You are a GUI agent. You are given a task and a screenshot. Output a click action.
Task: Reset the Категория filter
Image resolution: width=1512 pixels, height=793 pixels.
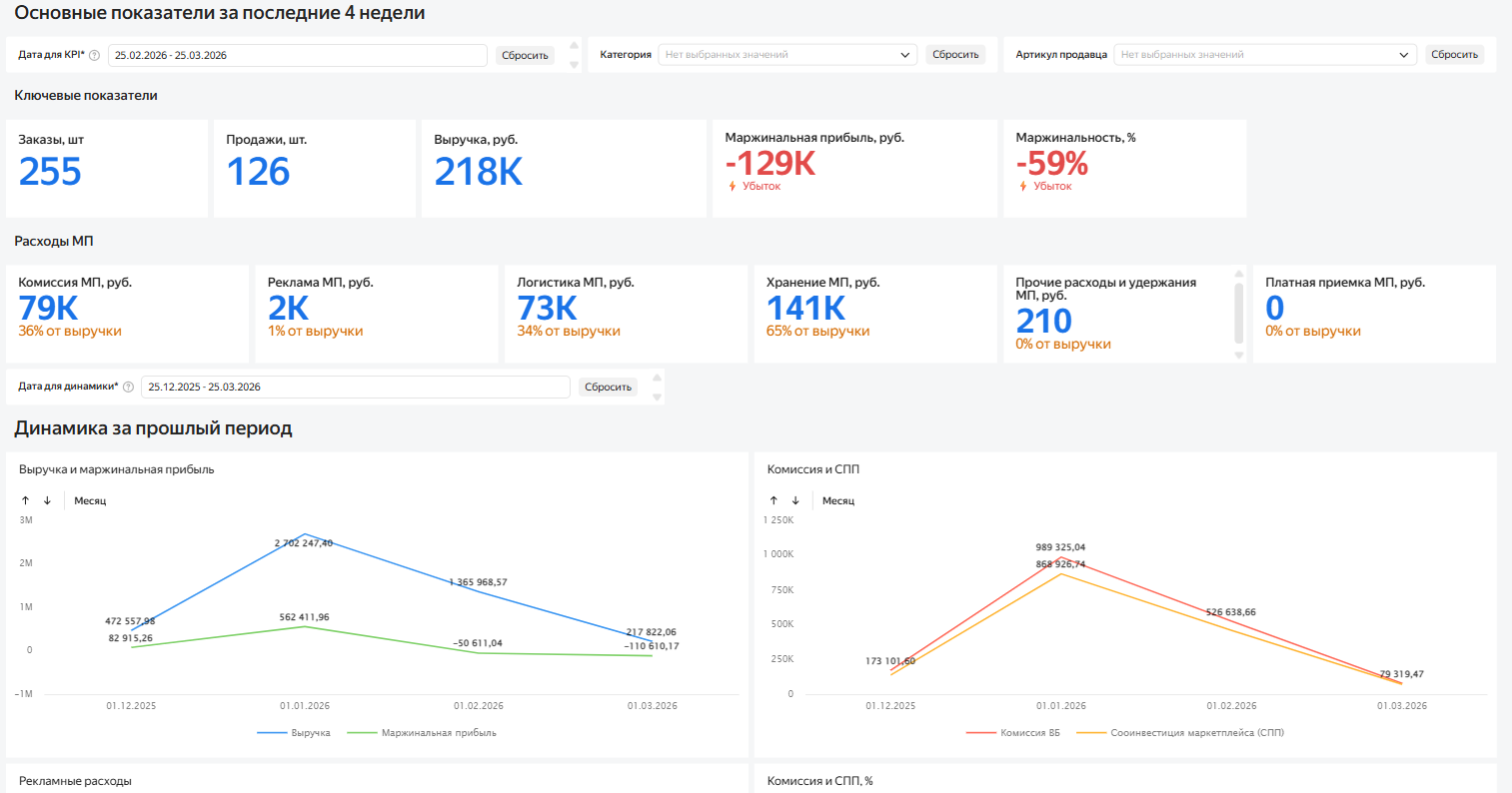[x=955, y=55]
